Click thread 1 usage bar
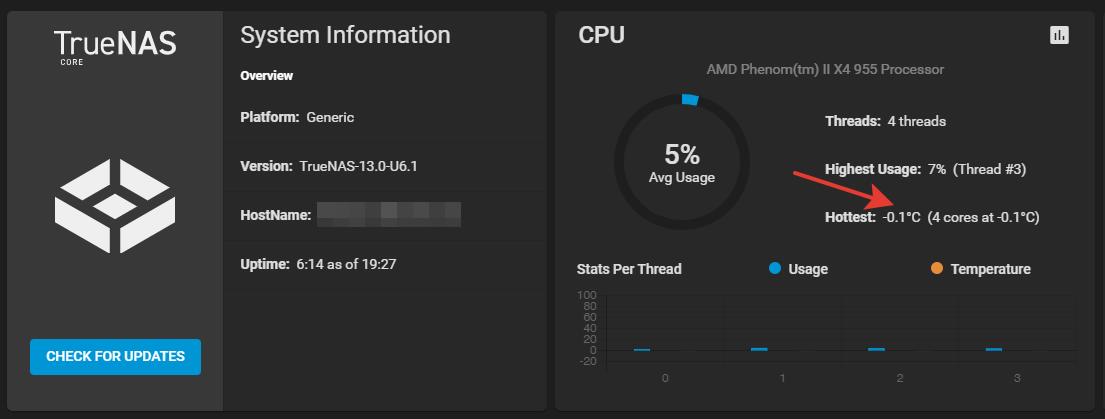Screen dimensions: 1105x419 759,349
